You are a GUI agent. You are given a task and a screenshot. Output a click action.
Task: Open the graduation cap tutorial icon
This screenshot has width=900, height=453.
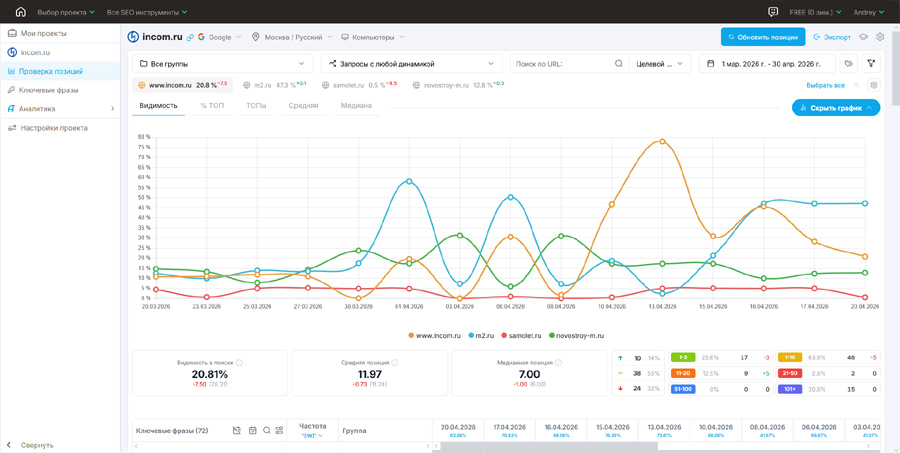(x=863, y=37)
